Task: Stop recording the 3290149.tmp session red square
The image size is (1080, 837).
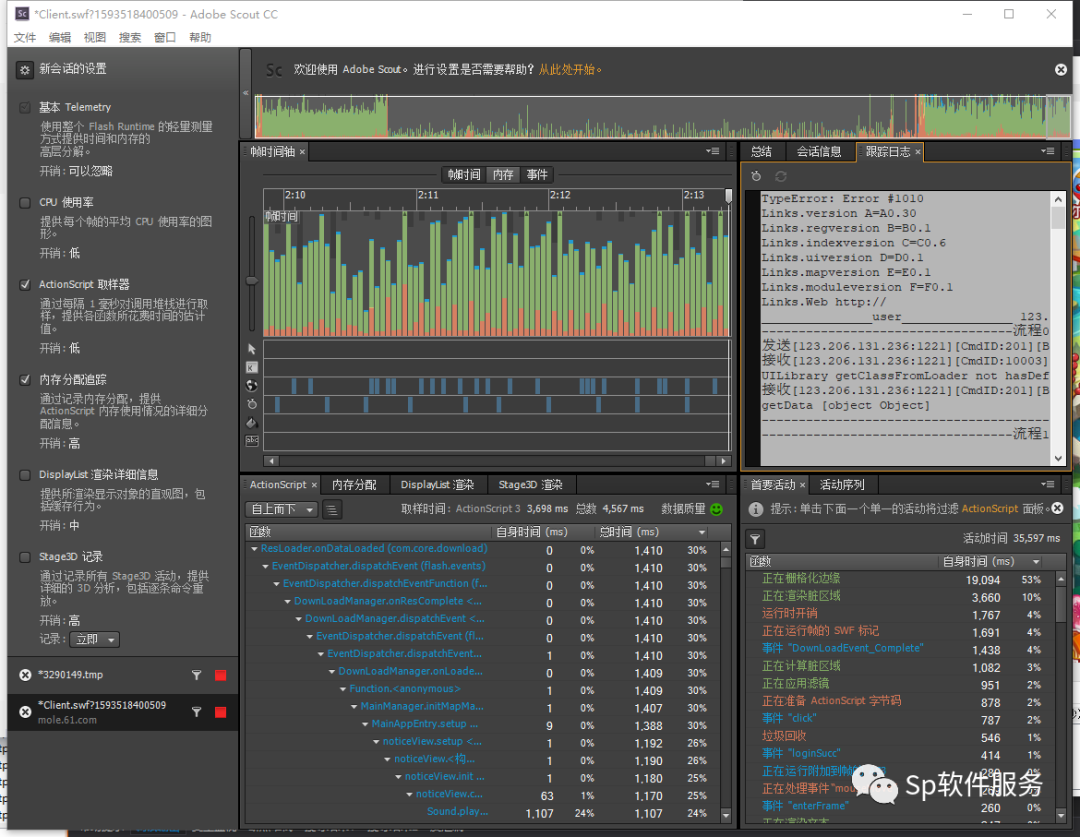Action: [220, 675]
